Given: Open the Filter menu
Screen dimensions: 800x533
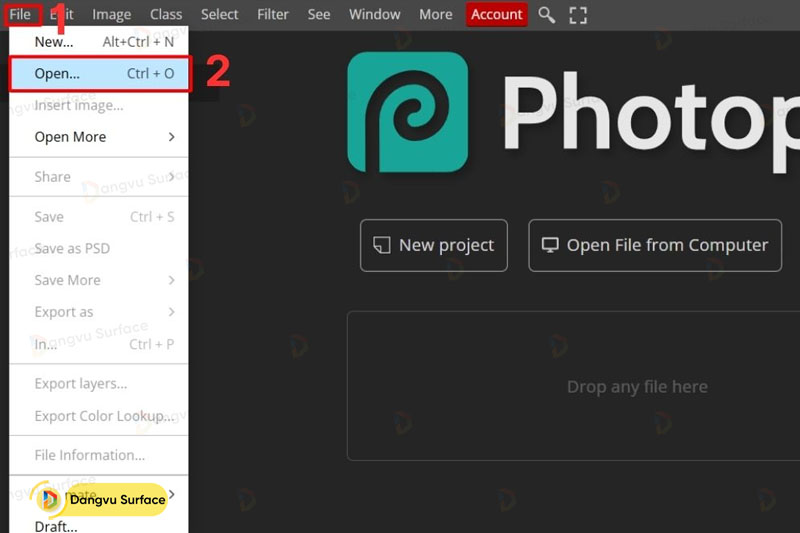Looking at the screenshot, I should point(272,14).
